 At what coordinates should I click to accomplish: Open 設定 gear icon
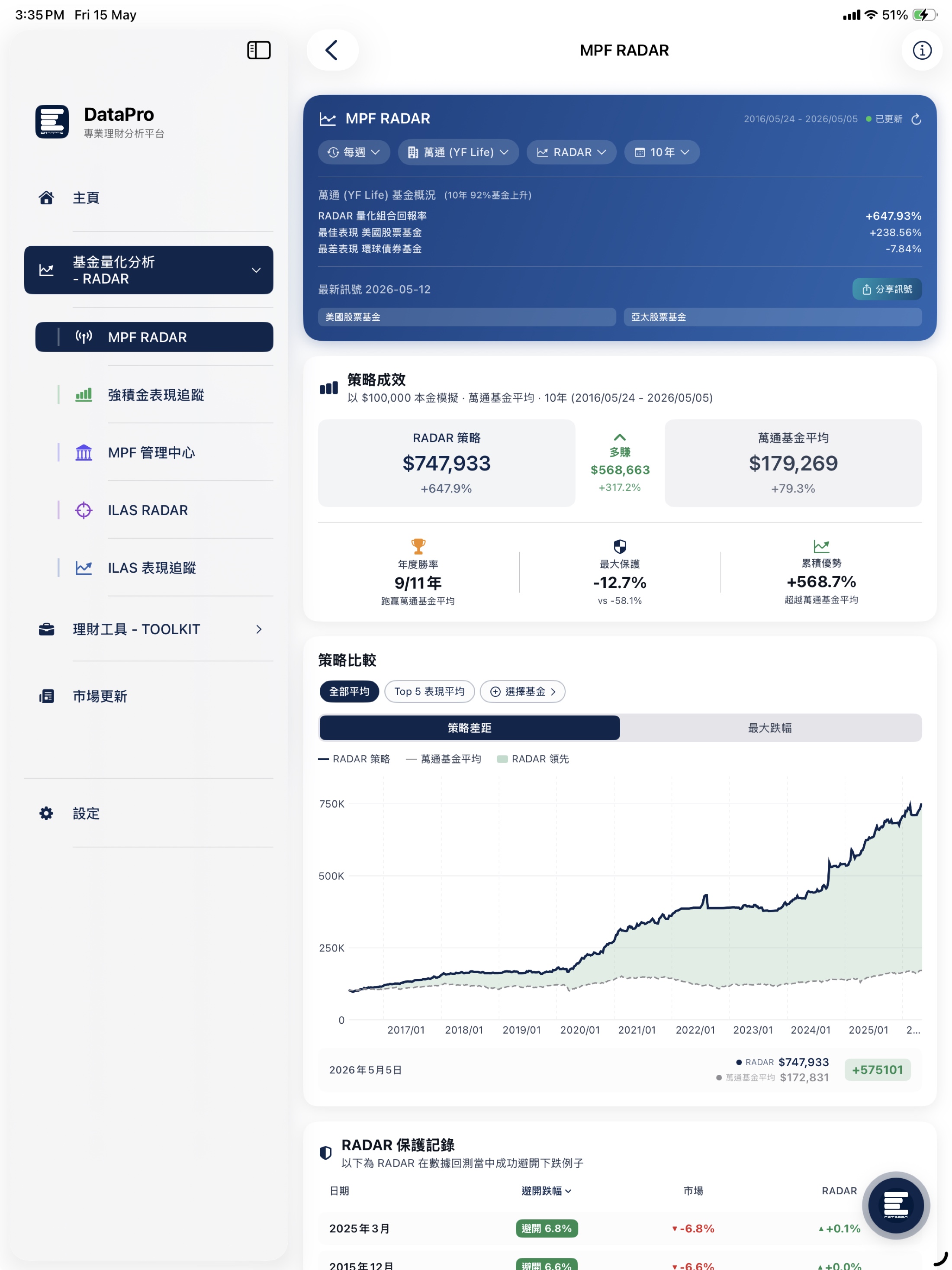click(46, 813)
